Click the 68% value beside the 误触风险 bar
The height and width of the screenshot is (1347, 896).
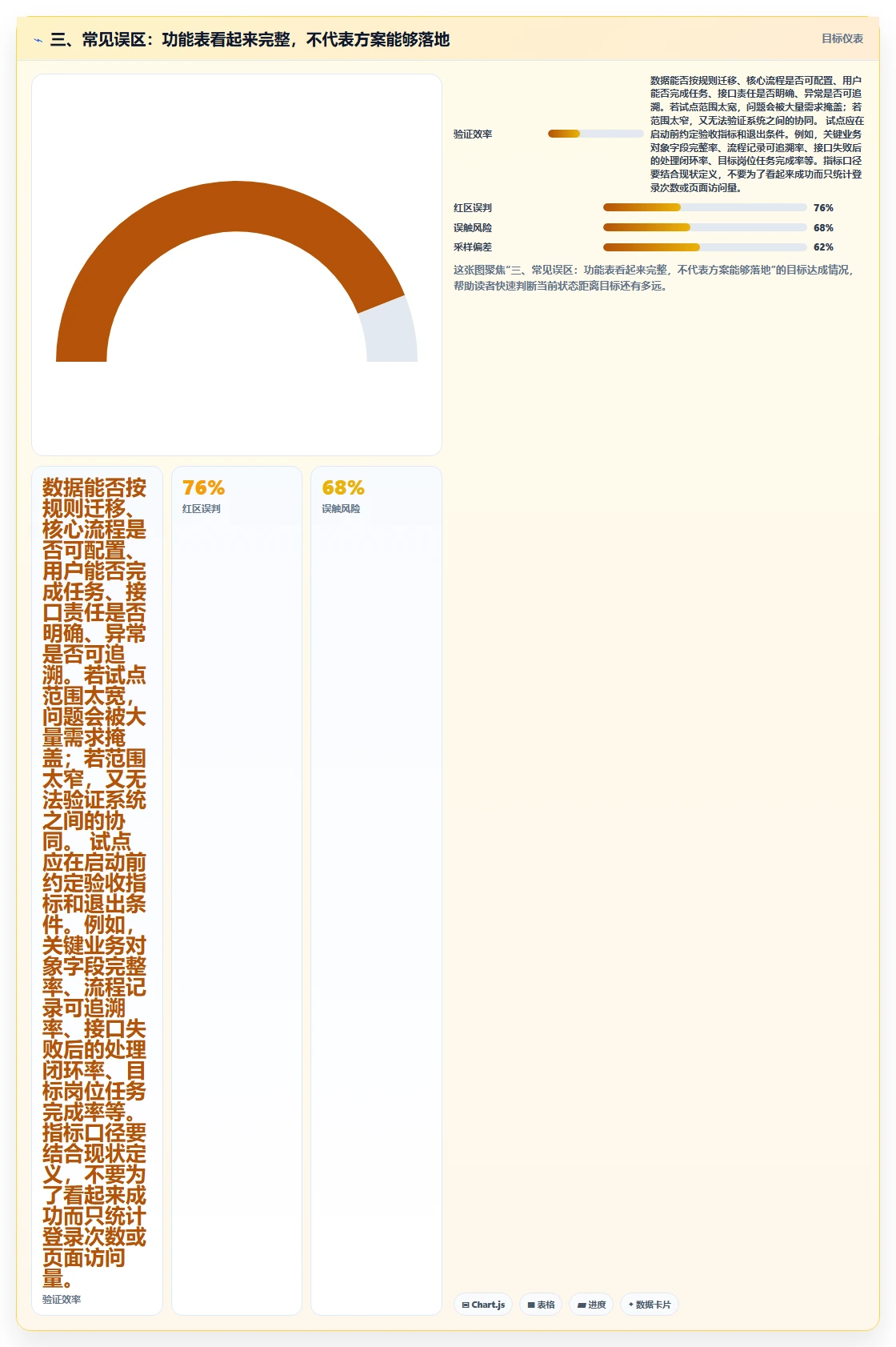pyautogui.click(x=823, y=227)
